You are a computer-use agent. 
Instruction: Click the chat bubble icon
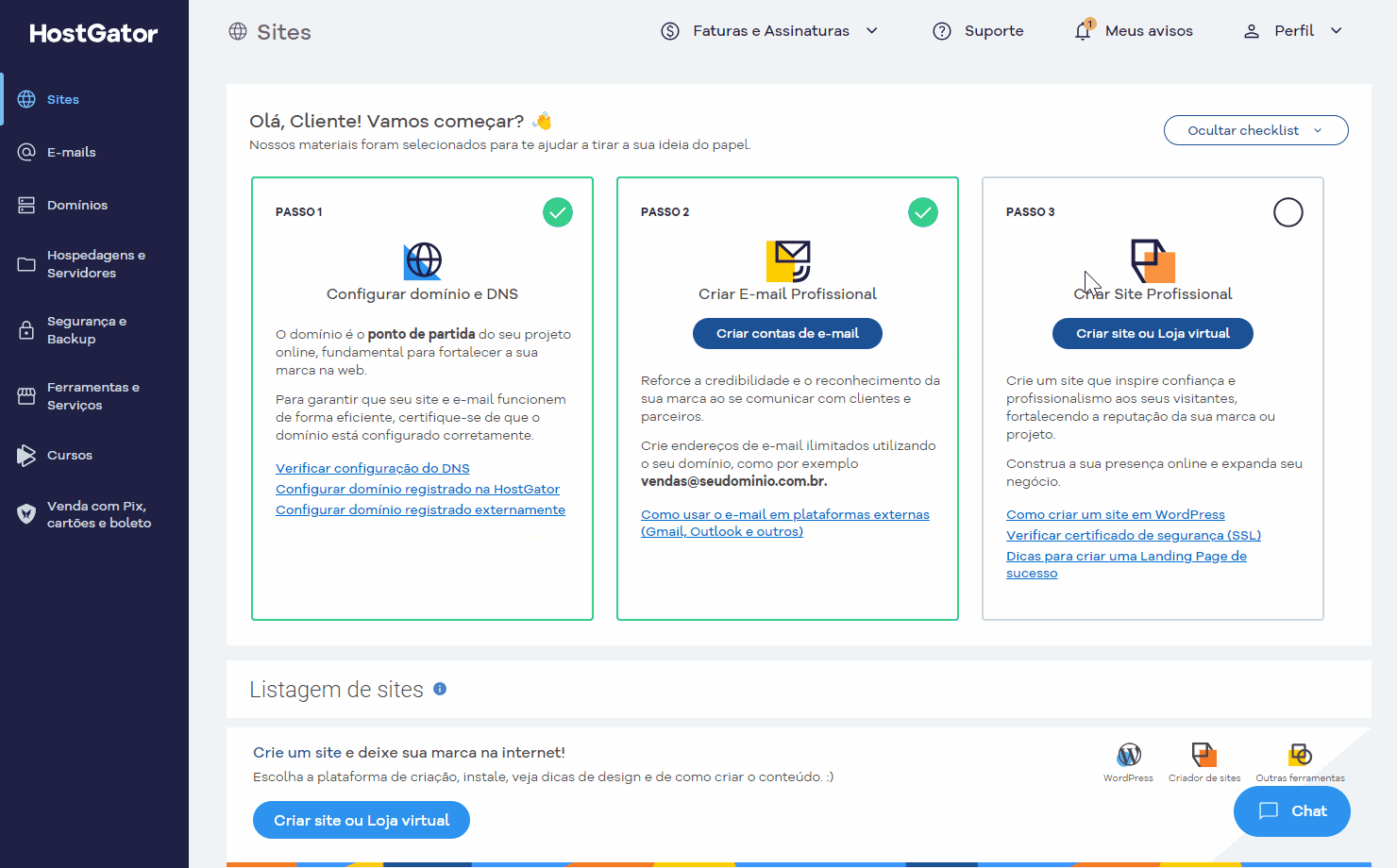click(1269, 810)
